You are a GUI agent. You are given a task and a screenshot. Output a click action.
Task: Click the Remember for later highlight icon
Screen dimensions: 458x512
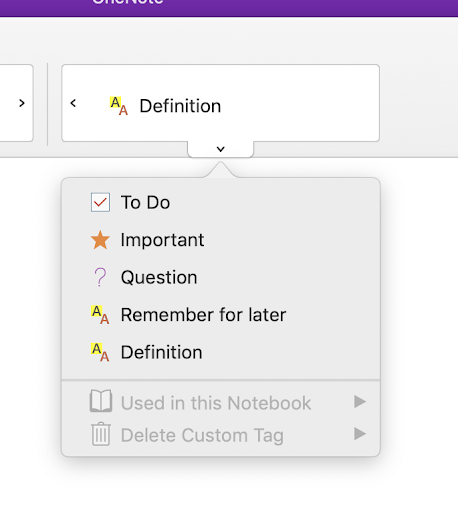[100, 315]
